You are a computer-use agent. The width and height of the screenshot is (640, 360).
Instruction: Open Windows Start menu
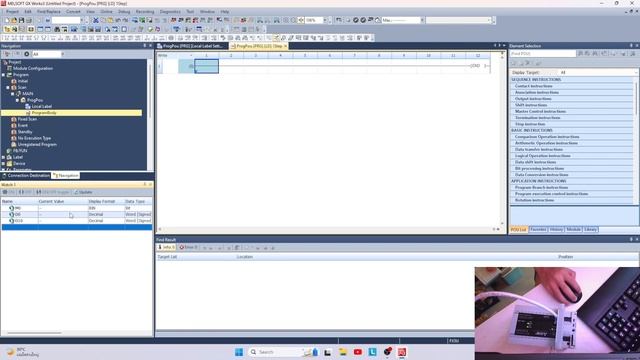click(x=239, y=352)
